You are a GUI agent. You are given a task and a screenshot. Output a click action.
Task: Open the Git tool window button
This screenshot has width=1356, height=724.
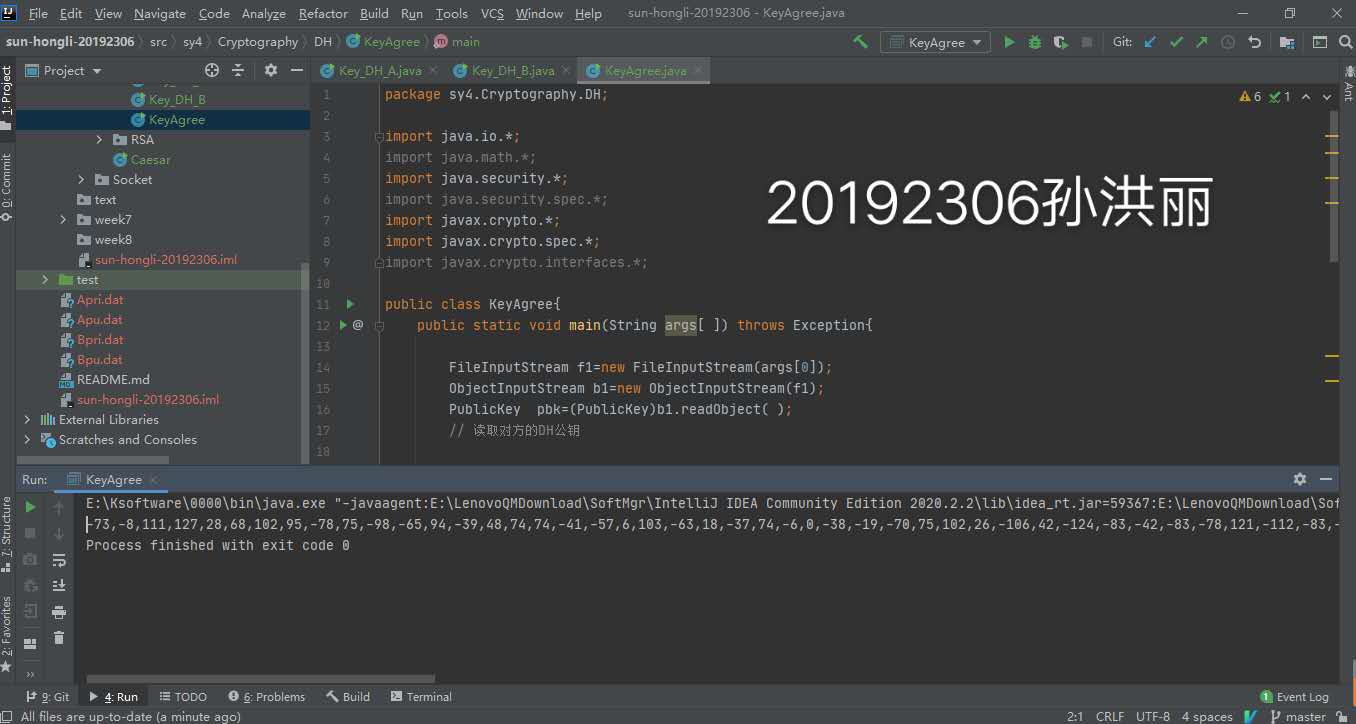[48, 697]
